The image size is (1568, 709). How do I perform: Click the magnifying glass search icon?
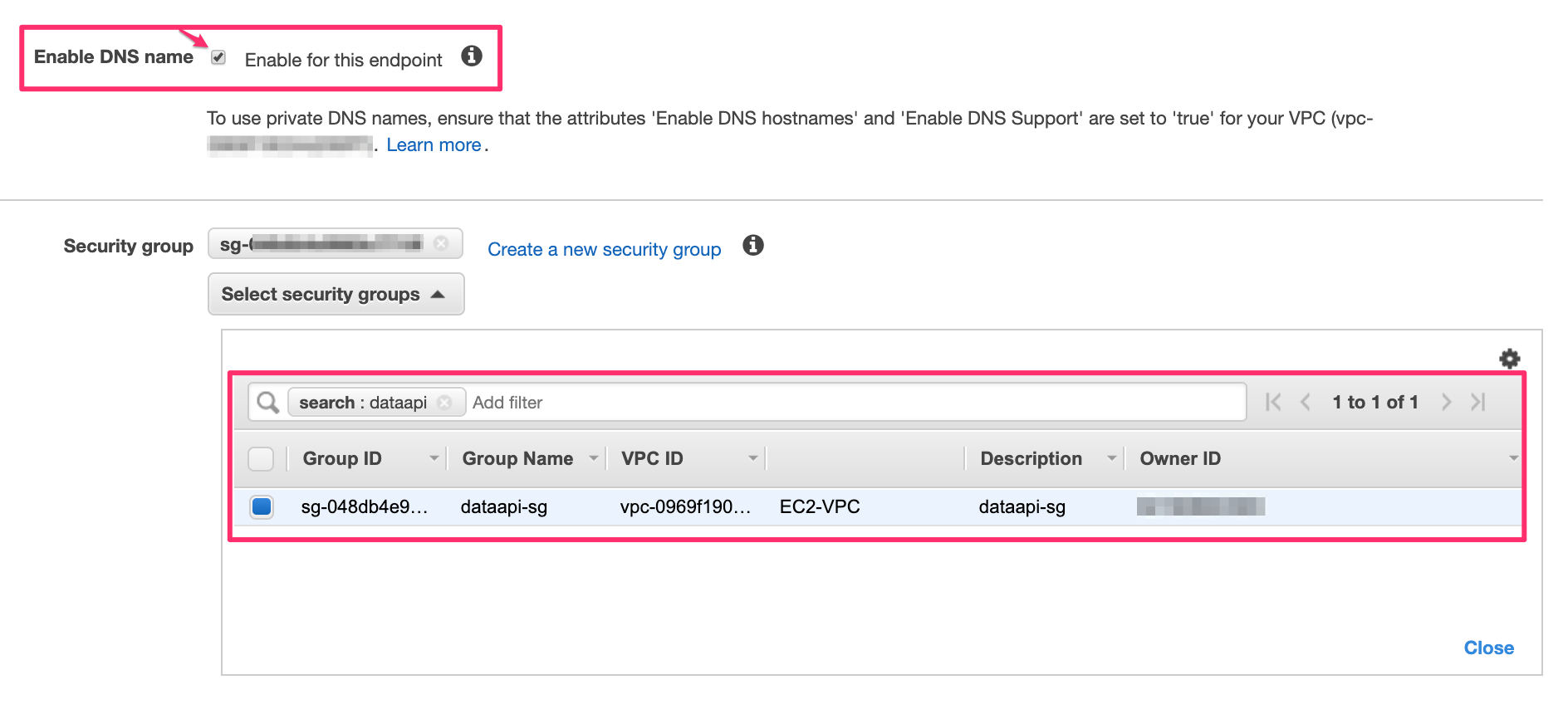tap(267, 402)
